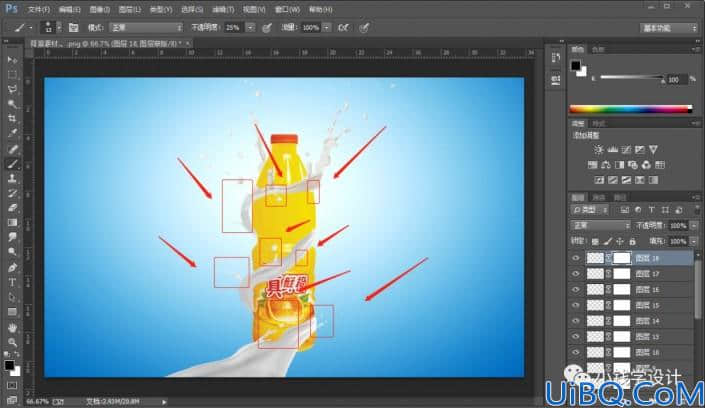
Task: Switch to the 通道 channels tab
Action: [x=598, y=197]
